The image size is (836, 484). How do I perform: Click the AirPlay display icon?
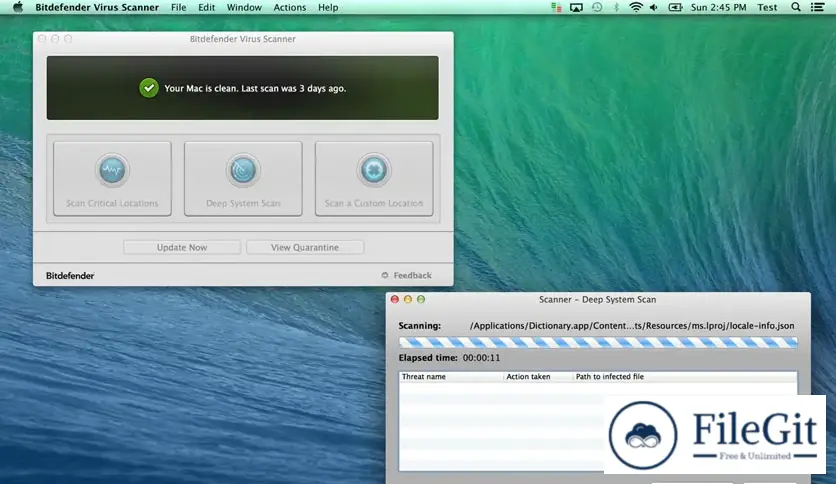576,7
